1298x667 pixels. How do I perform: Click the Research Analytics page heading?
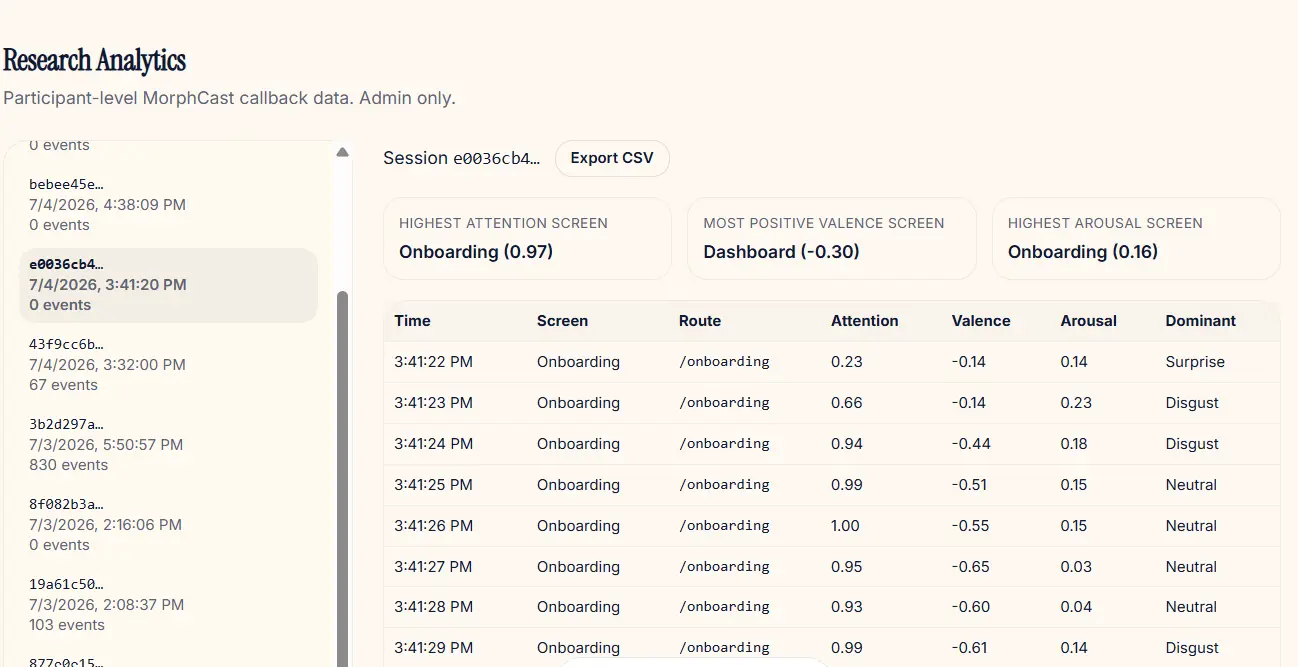[94, 61]
